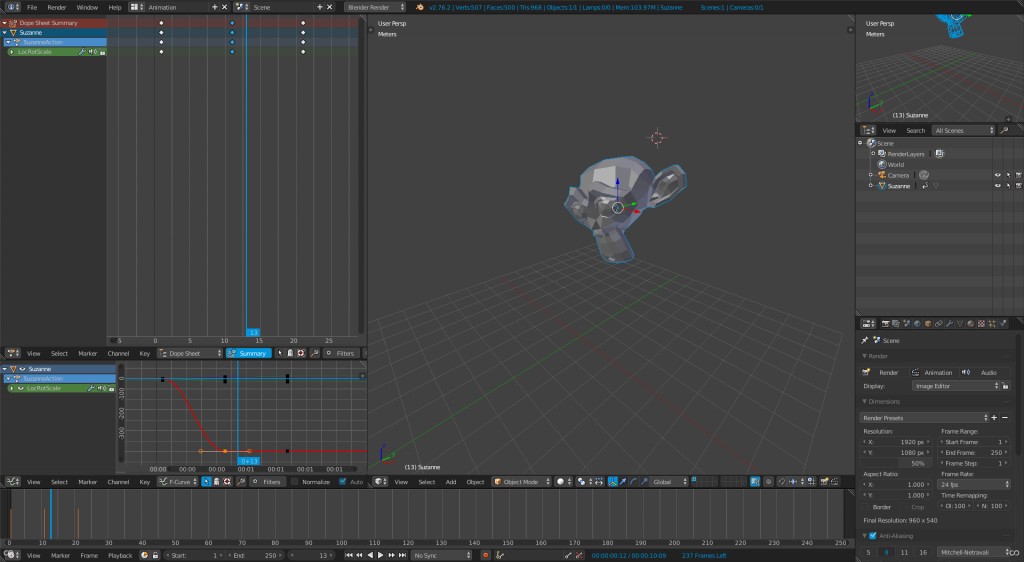1024x562 pixels.
Task: Open the Playback menu in timeline header
Action: coord(120,555)
